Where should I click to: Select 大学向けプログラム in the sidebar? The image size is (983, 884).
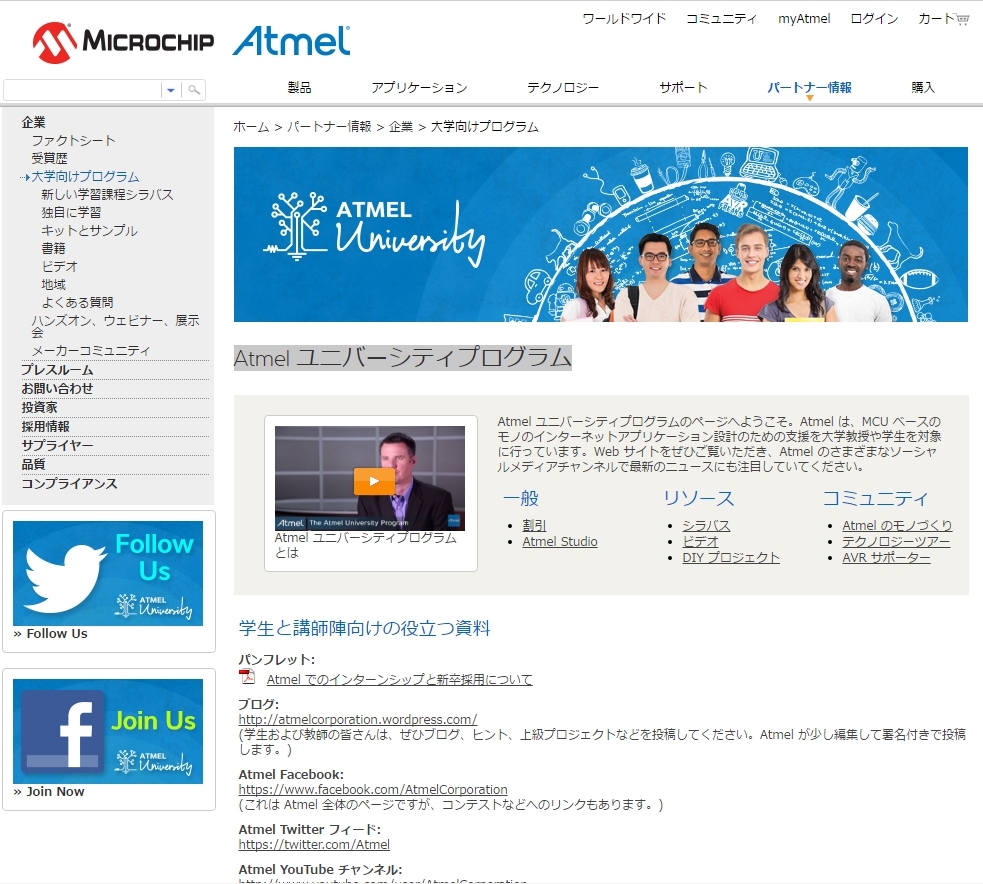(x=85, y=177)
